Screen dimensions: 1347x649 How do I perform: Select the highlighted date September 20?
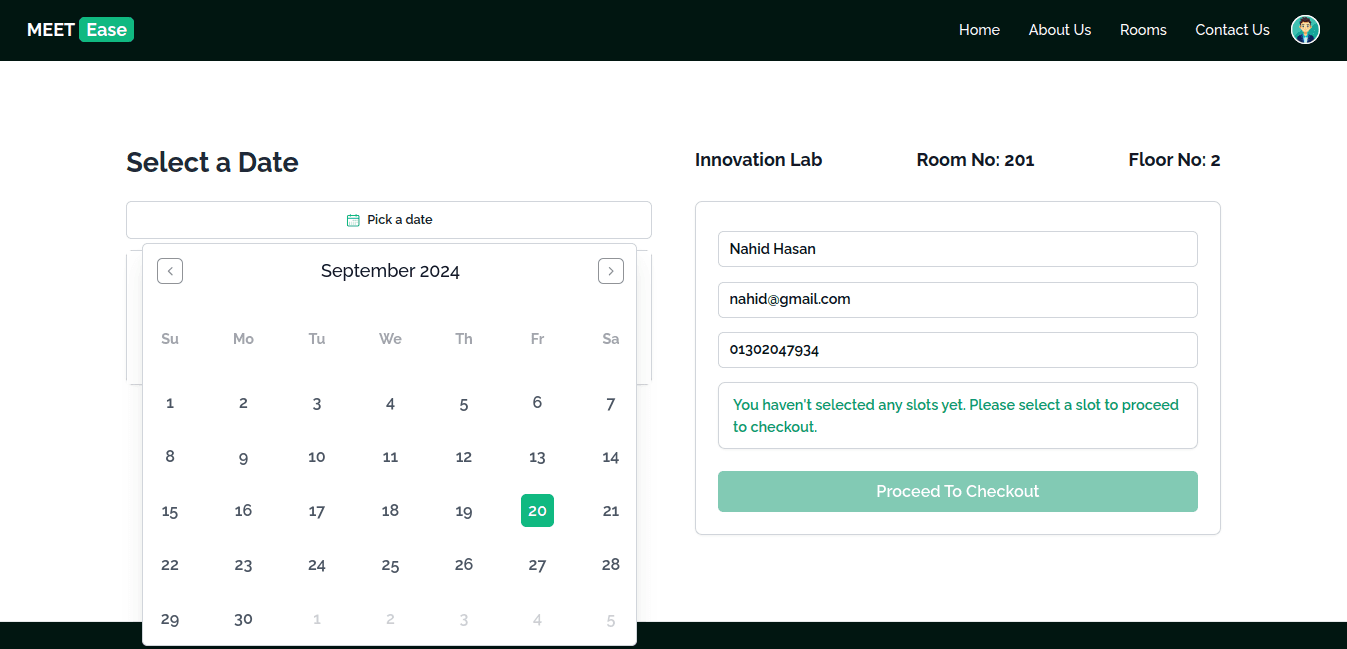point(537,511)
